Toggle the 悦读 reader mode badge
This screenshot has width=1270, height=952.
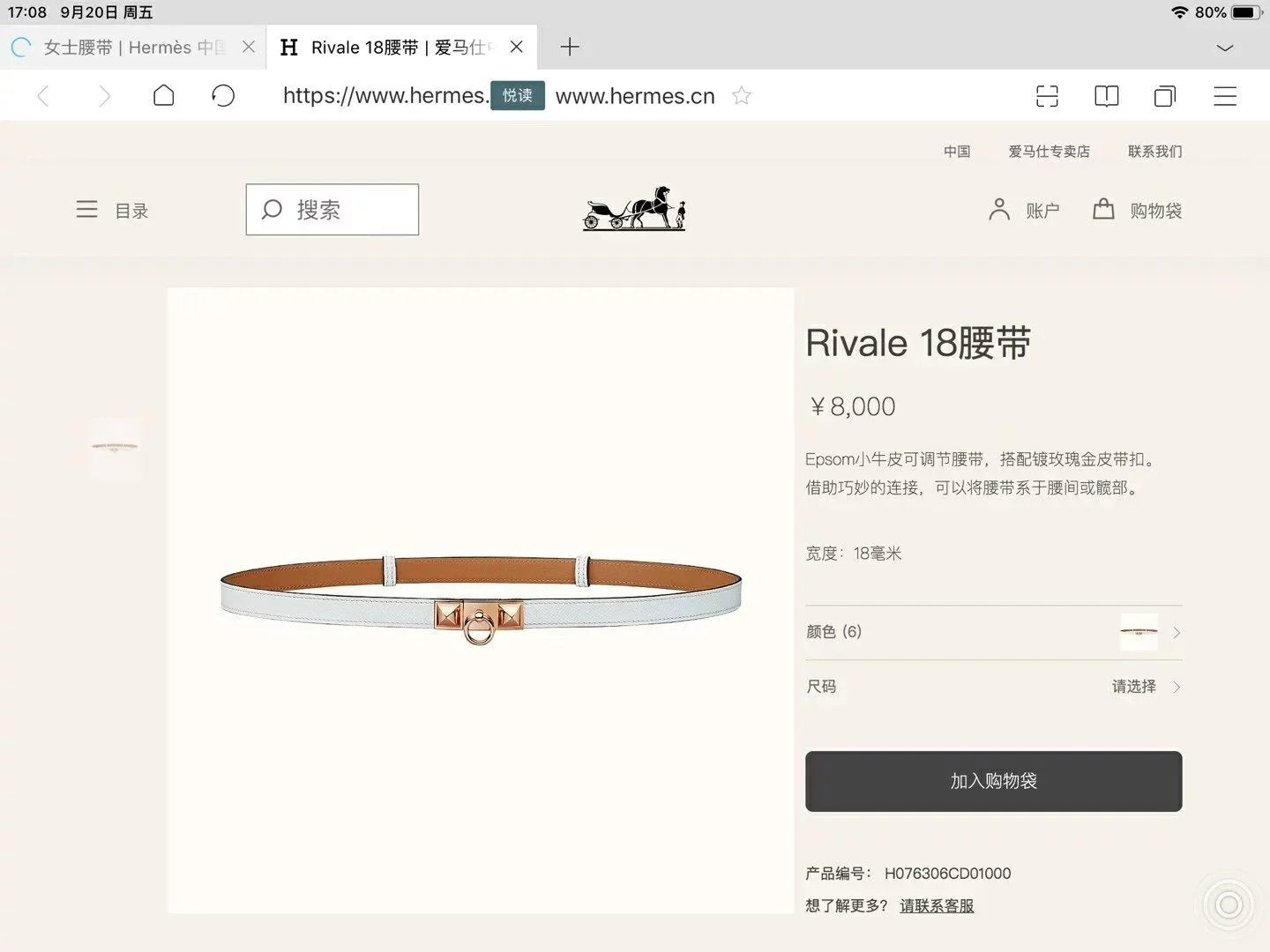coord(518,95)
